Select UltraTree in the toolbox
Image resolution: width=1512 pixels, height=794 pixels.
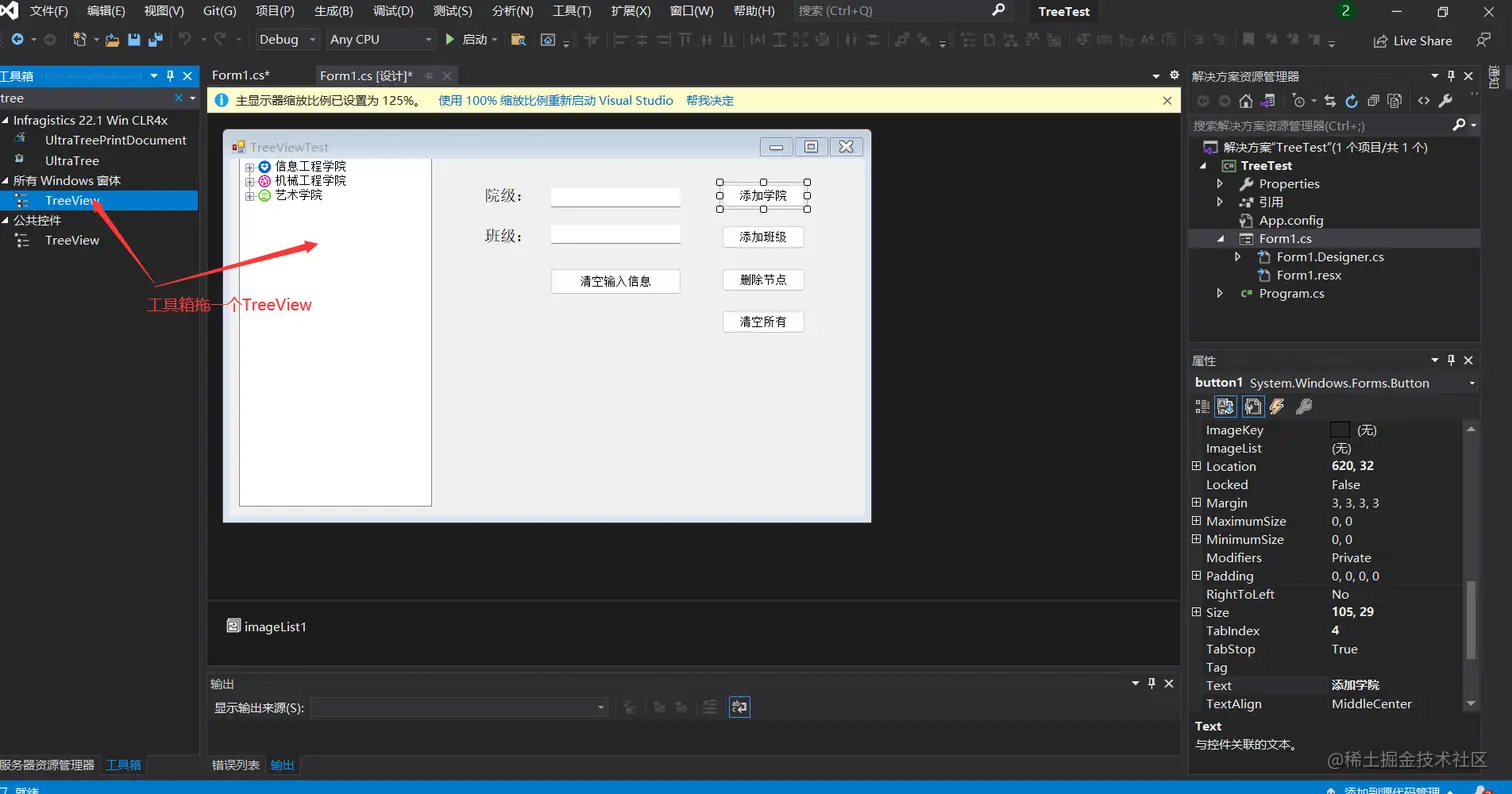(72, 161)
